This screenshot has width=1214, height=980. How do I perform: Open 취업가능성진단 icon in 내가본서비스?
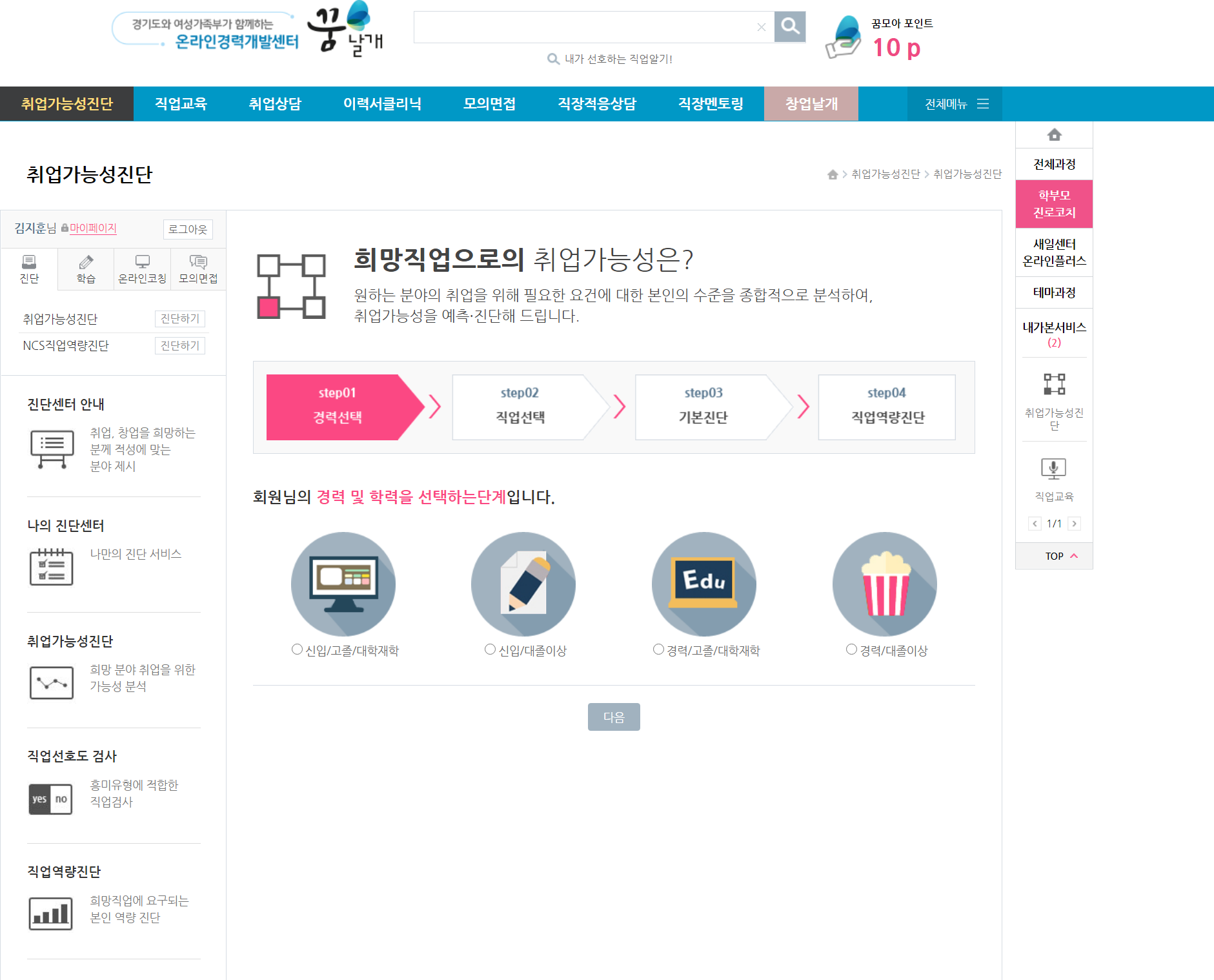pos(1054,384)
